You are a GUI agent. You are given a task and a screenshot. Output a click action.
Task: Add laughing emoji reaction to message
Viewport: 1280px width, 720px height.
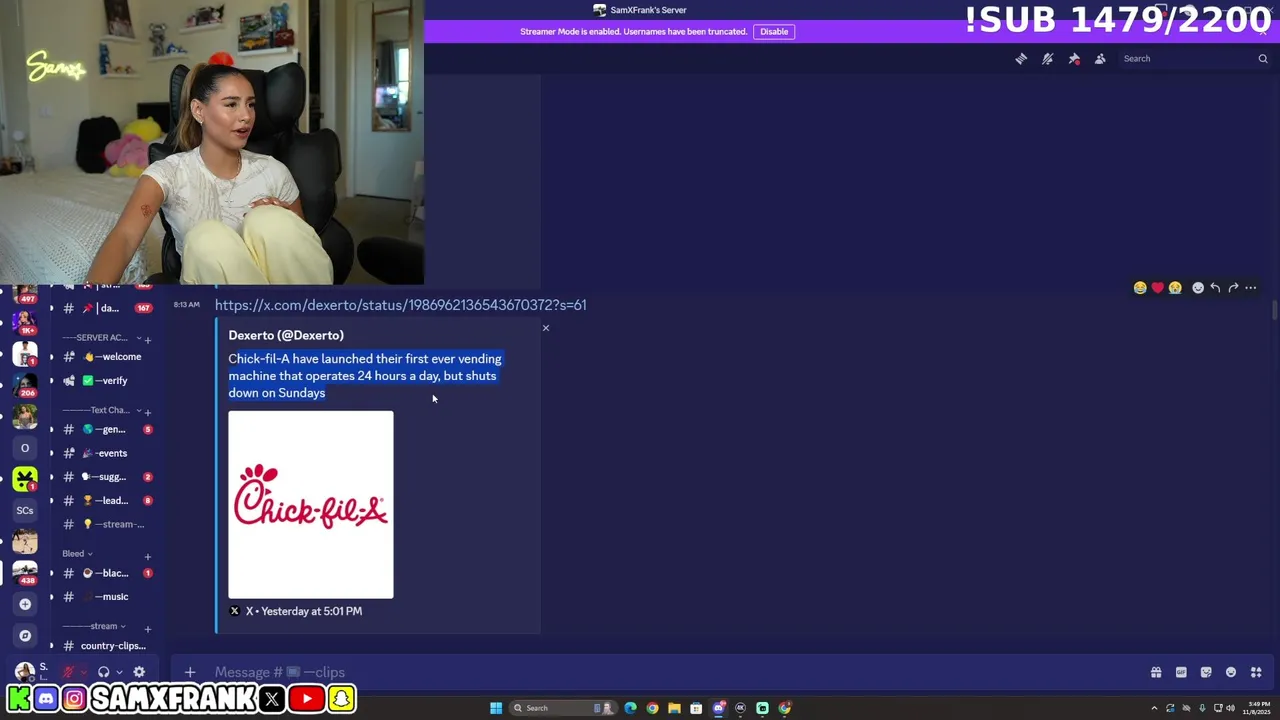coord(1140,288)
